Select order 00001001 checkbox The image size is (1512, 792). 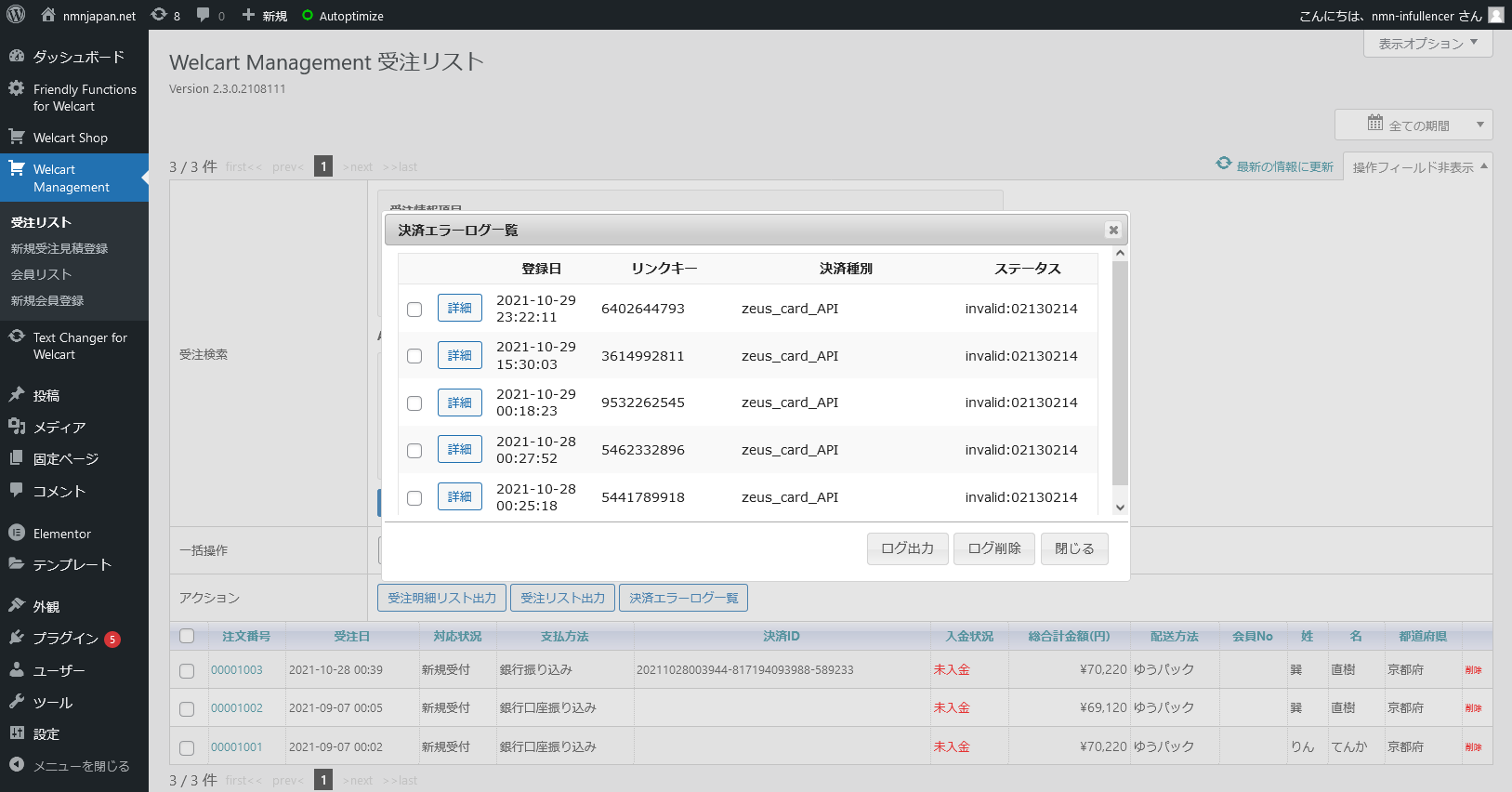(187, 748)
